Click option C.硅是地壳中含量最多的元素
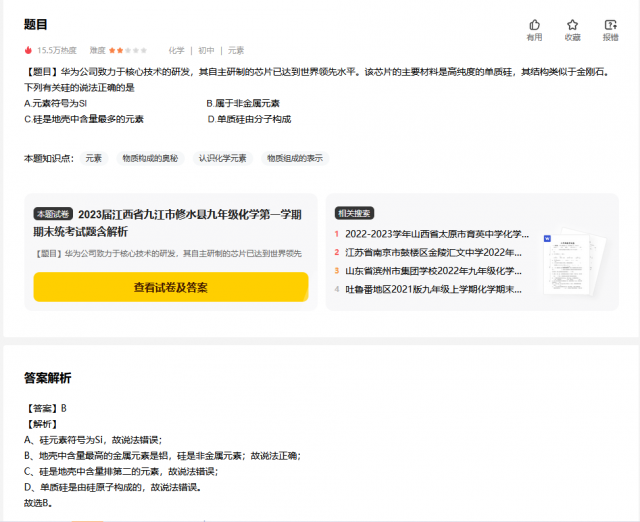This screenshot has height=522, width=640. point(84,119)
